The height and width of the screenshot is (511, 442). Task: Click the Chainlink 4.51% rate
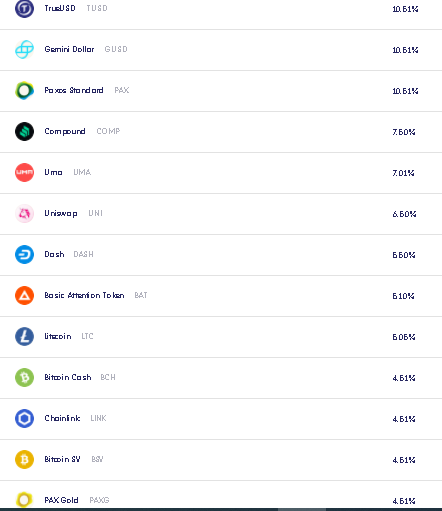click(404, 419)
